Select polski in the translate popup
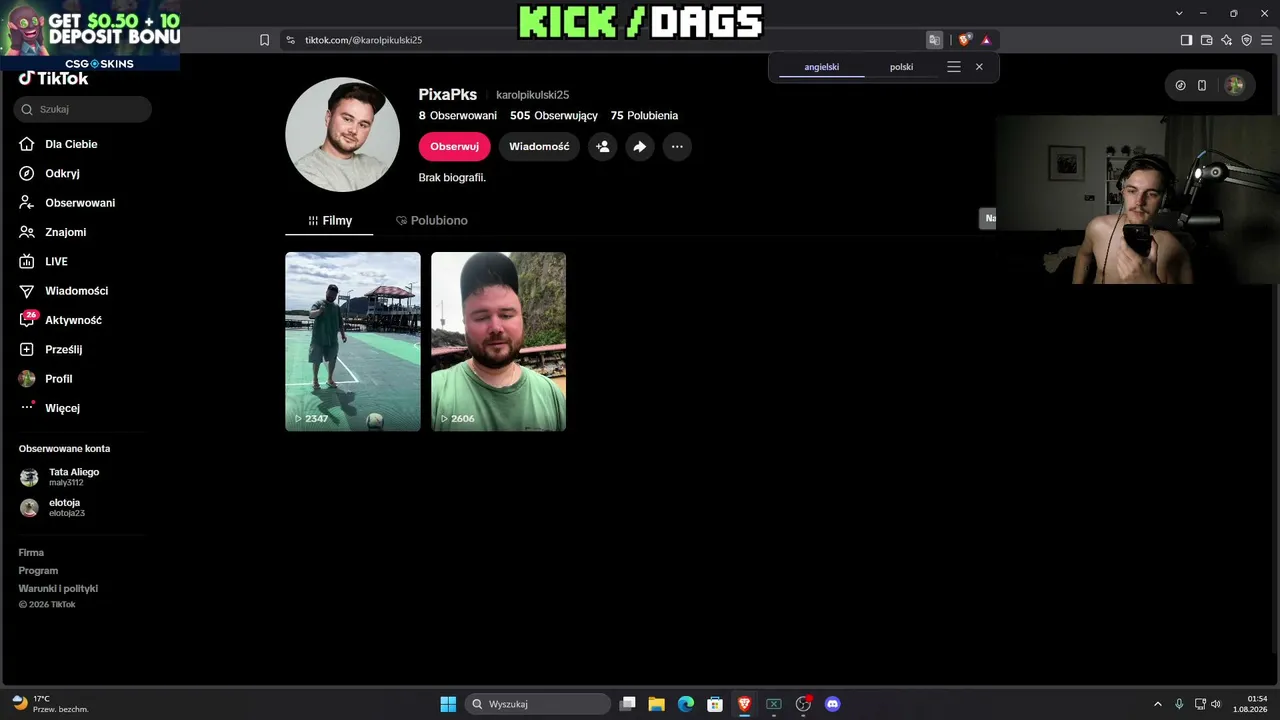The height and width of the screenshot is (720, 1280). 901,67
